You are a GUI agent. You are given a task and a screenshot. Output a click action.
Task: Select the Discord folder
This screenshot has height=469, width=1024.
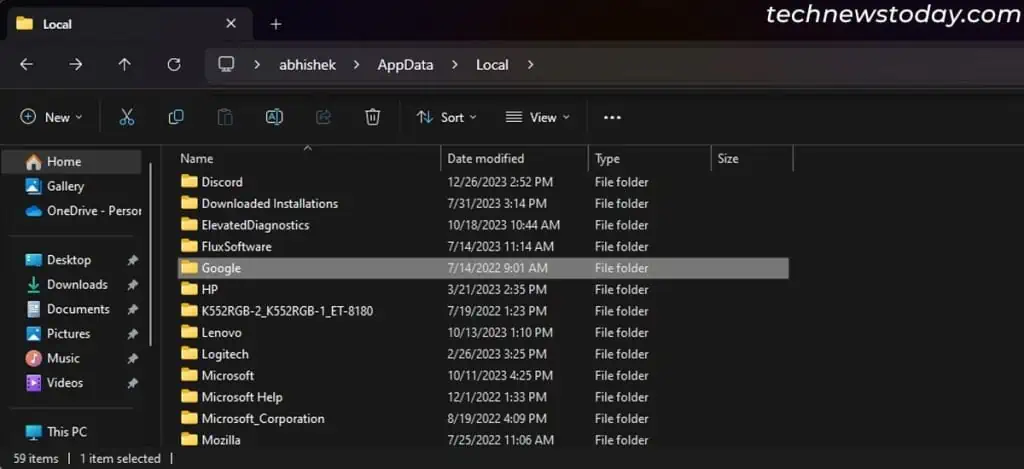tap(221, 182)
